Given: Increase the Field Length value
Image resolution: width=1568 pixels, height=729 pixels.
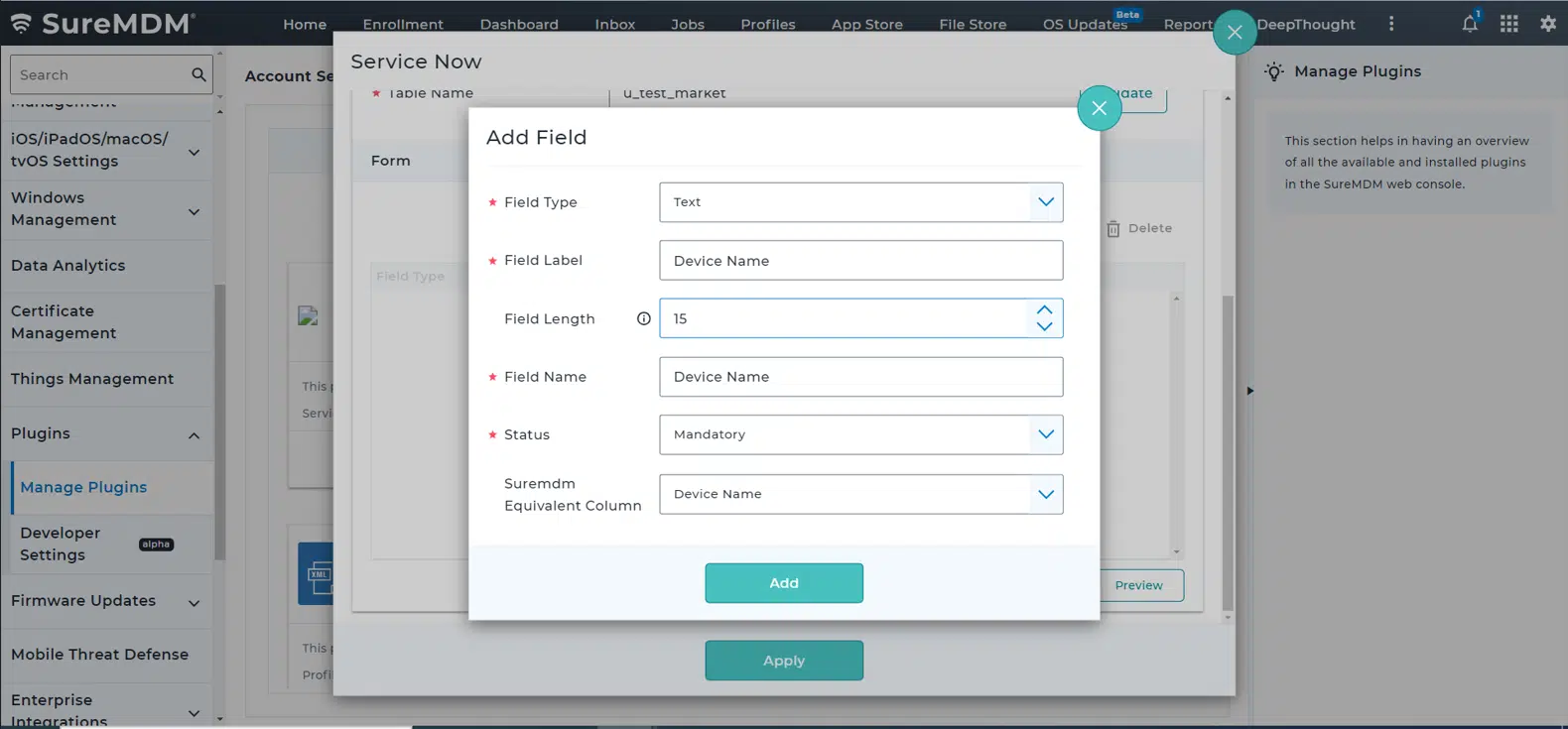Looking at the screenshot, I should tap(1044, 309).
